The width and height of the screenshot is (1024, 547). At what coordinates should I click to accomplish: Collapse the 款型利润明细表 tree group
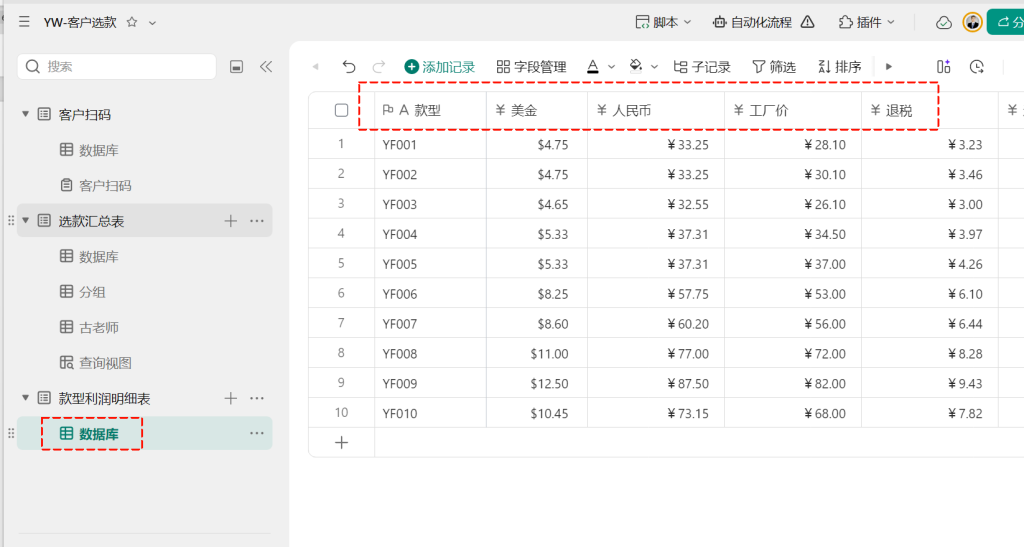pyautogui.click(x=25, y=398)
